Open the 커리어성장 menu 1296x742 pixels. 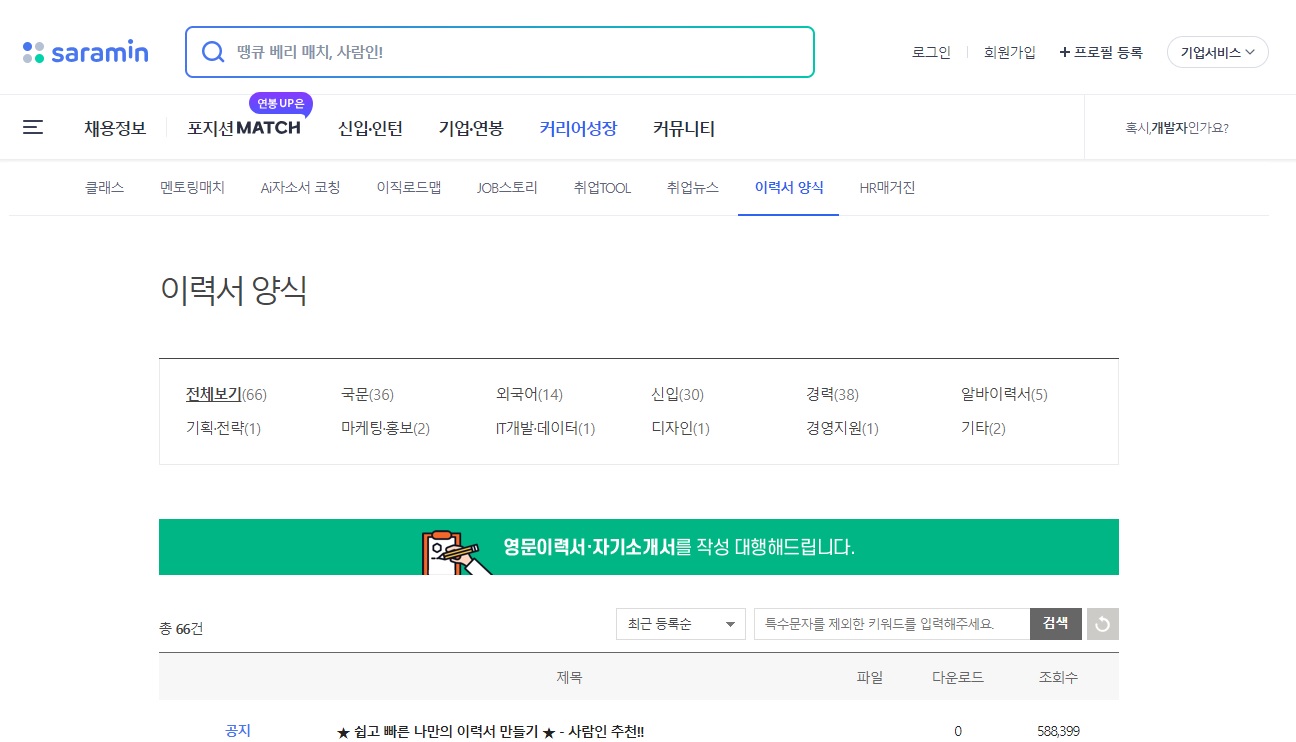[578, 128]
